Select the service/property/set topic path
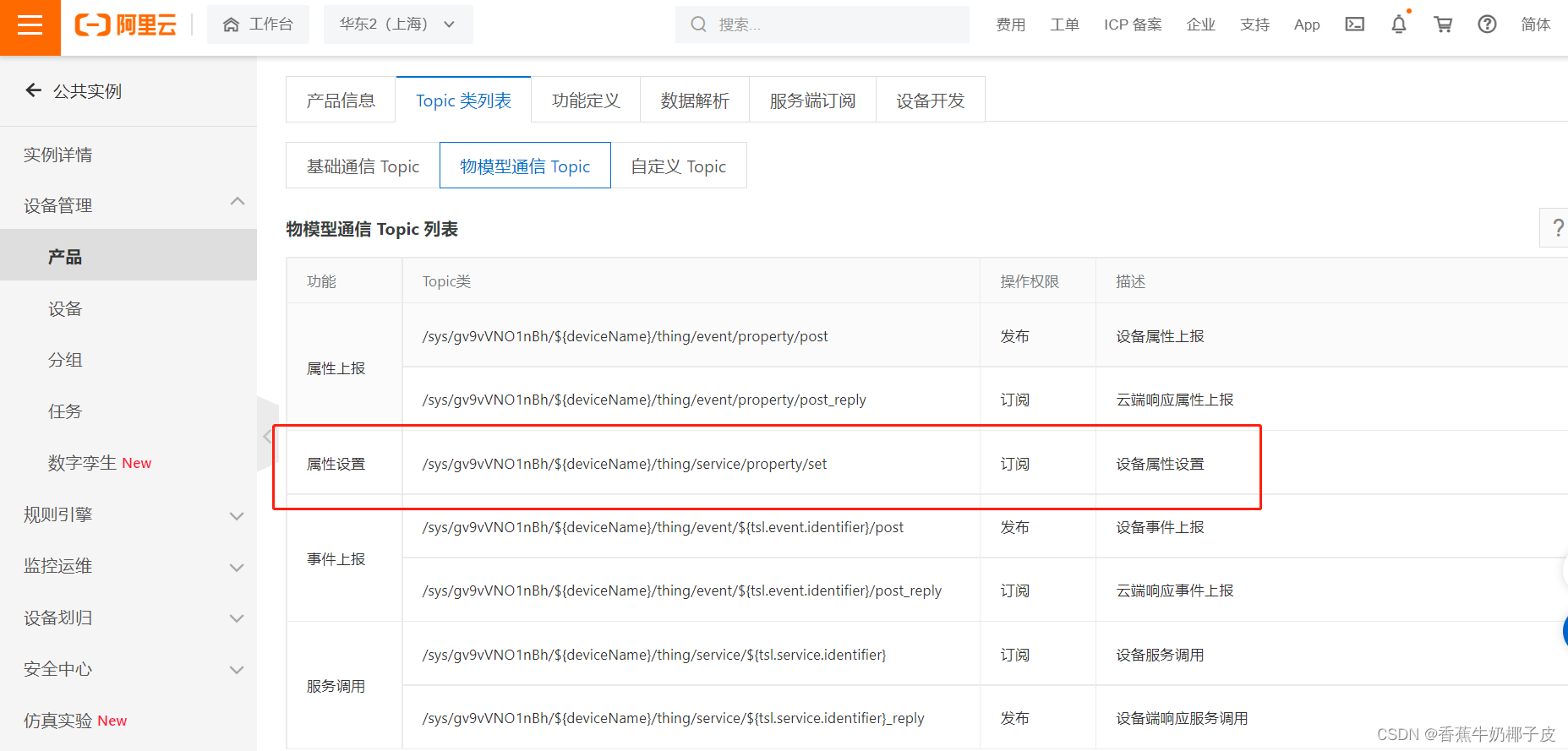 click(x=624, y=464)
